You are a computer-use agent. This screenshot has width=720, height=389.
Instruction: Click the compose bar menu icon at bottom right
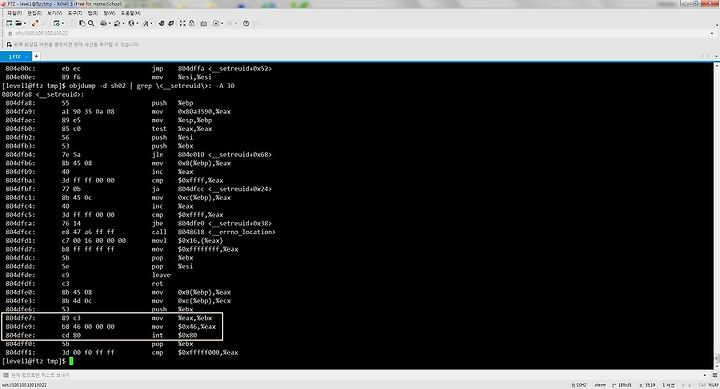click(715, 375)
